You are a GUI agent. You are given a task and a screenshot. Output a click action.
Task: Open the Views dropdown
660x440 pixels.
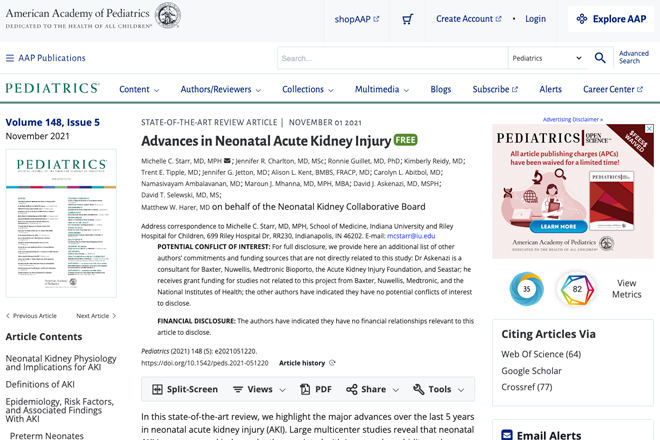(x=259, y=389)
